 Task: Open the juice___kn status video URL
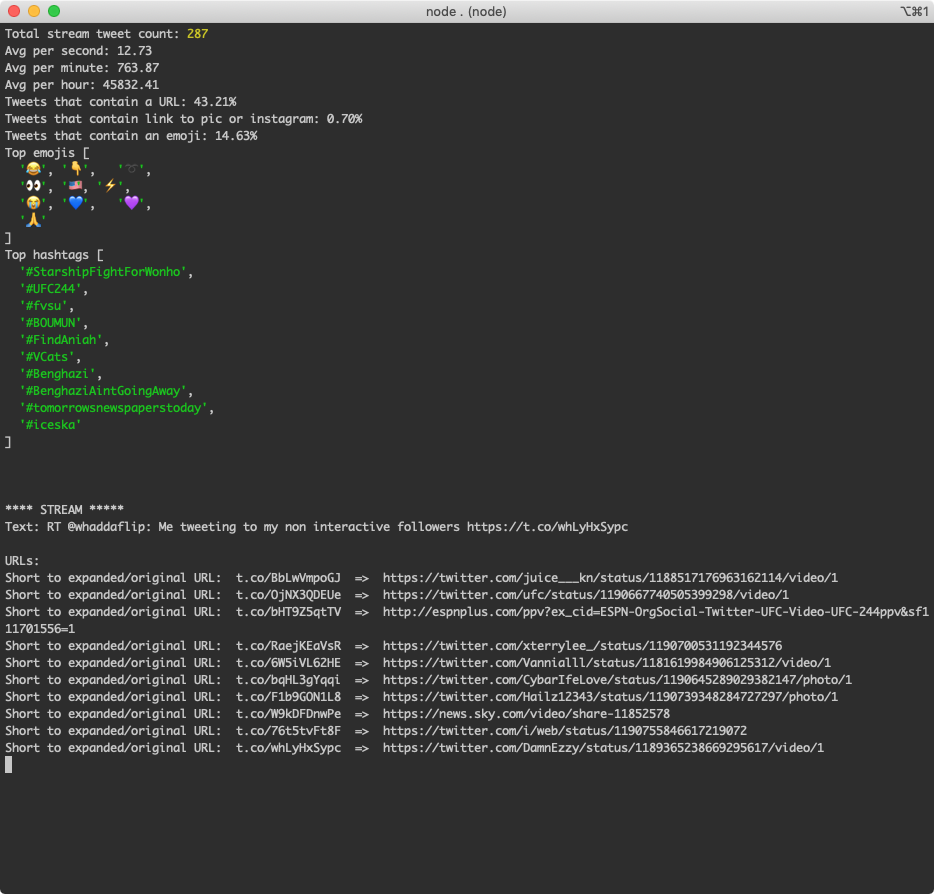coord(610,578)
